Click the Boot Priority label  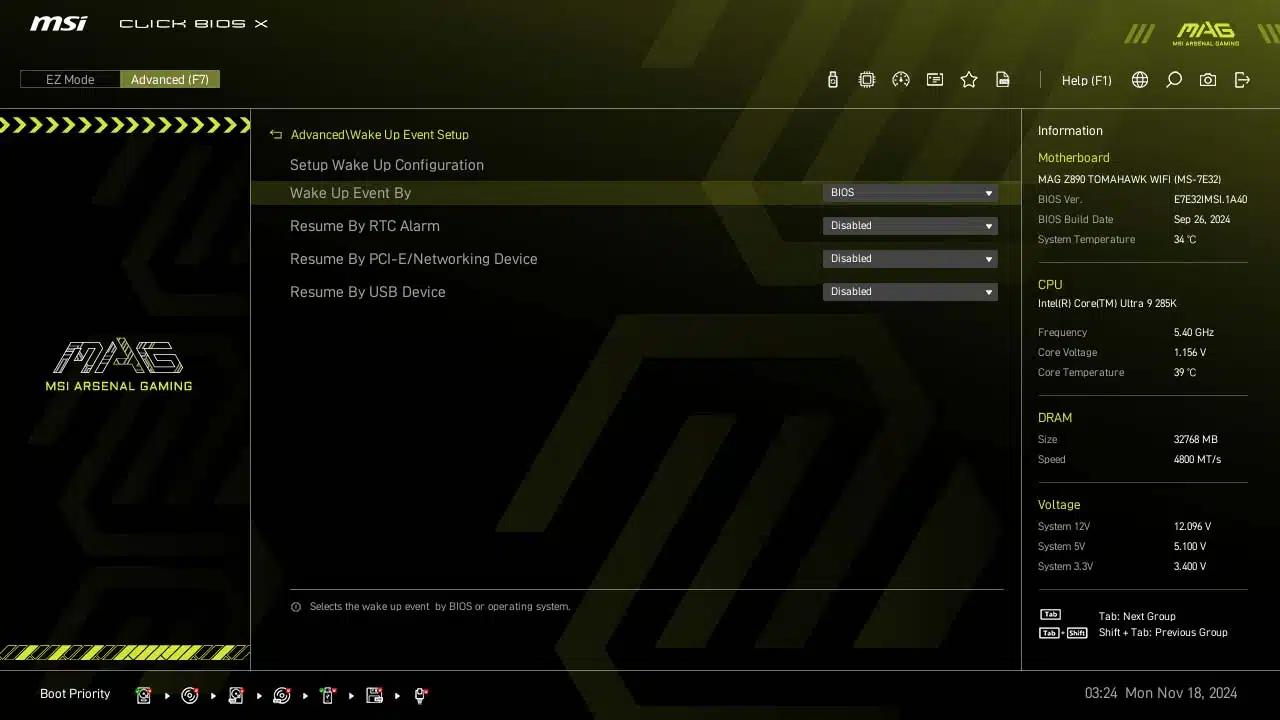pos(75,694)
